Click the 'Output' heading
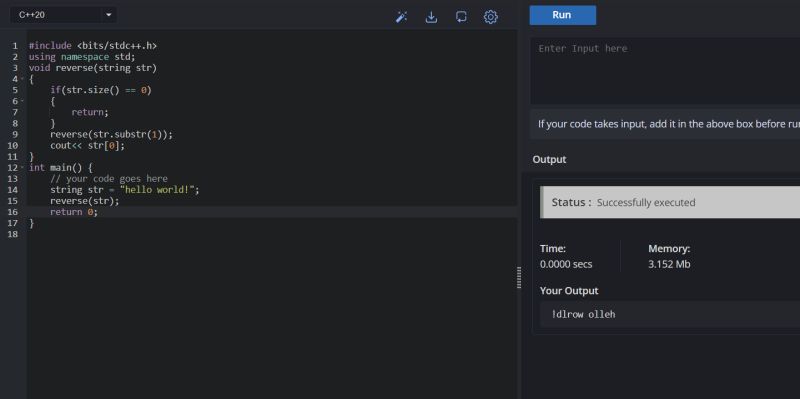Image resolution: width=800 pixels, height=399 pixels. (549, 160)
